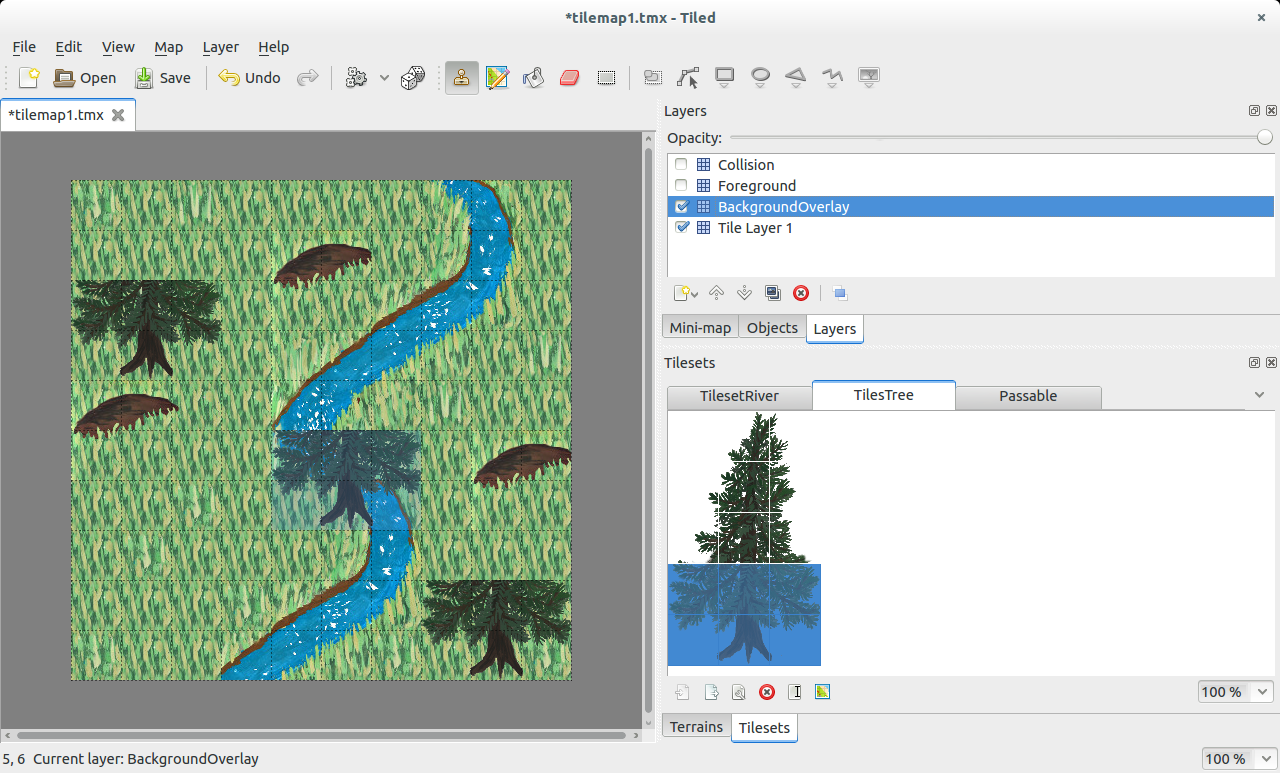Toggle highlight of other layers icon
Image resolution: width=1280 pixels, height=773 pixels.
point(840,293)
